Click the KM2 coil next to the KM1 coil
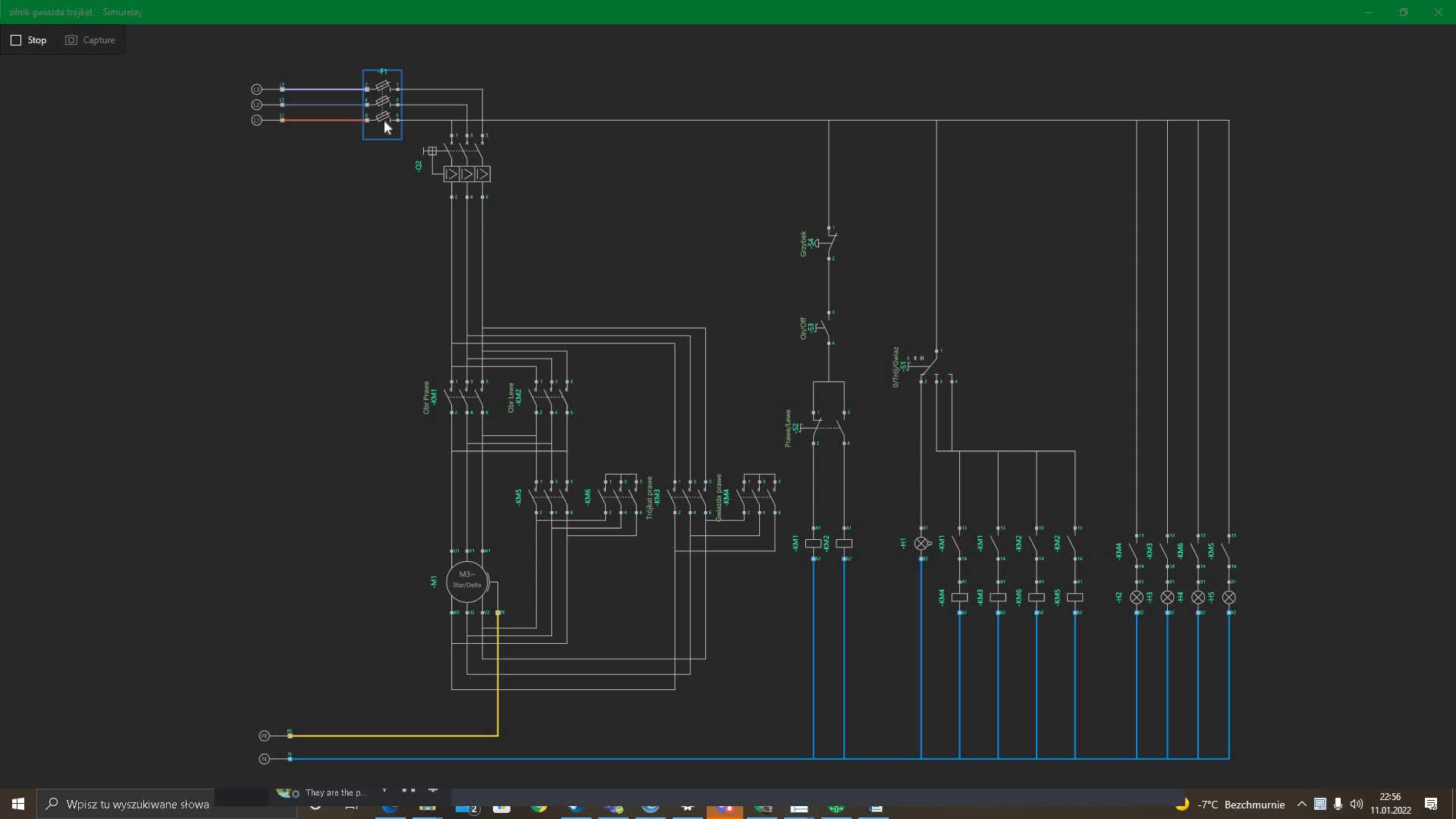Image resolution: width=1456 pixels, height=819 pixels. click(844, 544)
